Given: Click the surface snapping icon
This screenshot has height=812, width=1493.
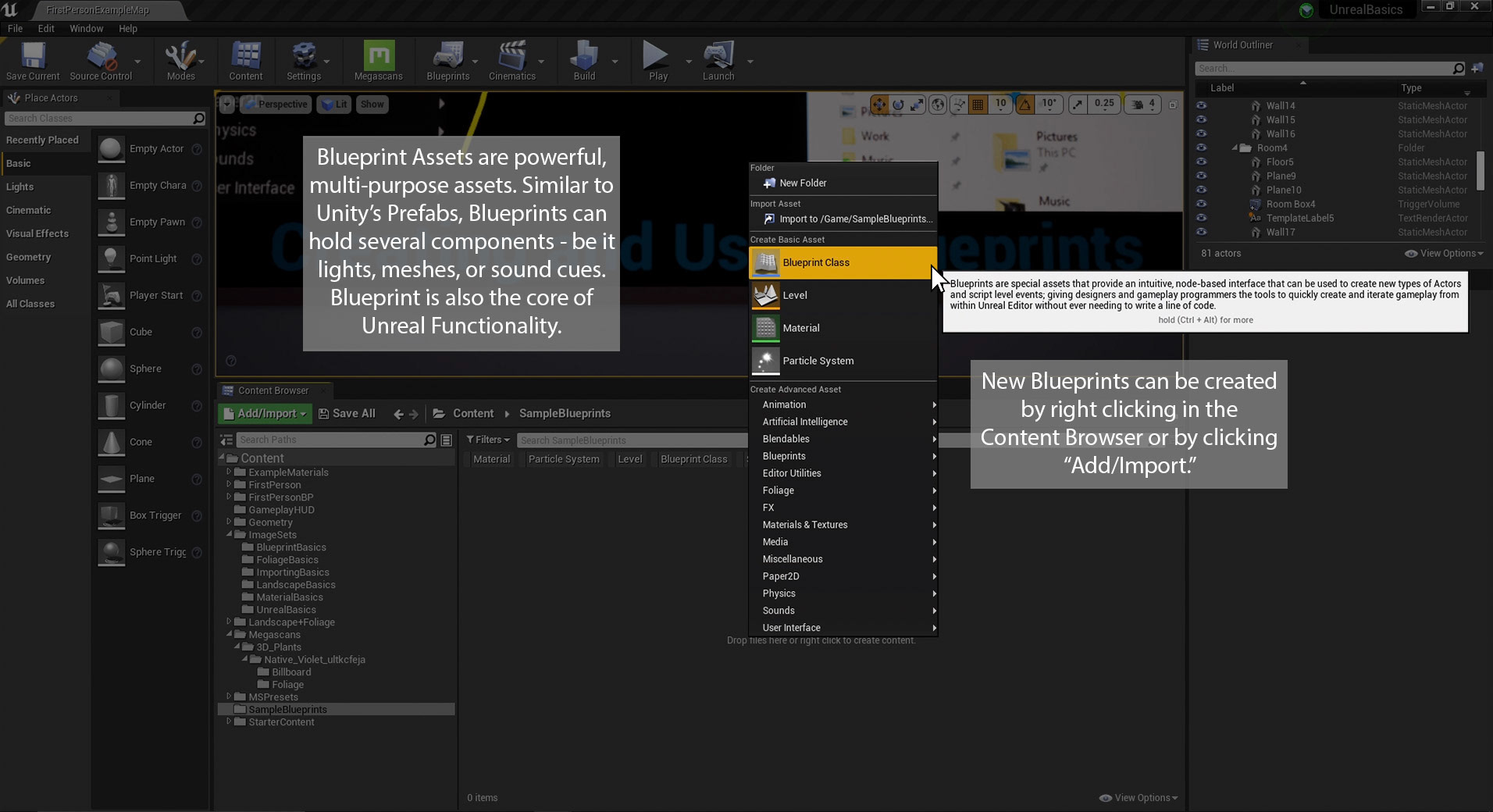Looking at the screenshot, I should (x=959, y=104).
